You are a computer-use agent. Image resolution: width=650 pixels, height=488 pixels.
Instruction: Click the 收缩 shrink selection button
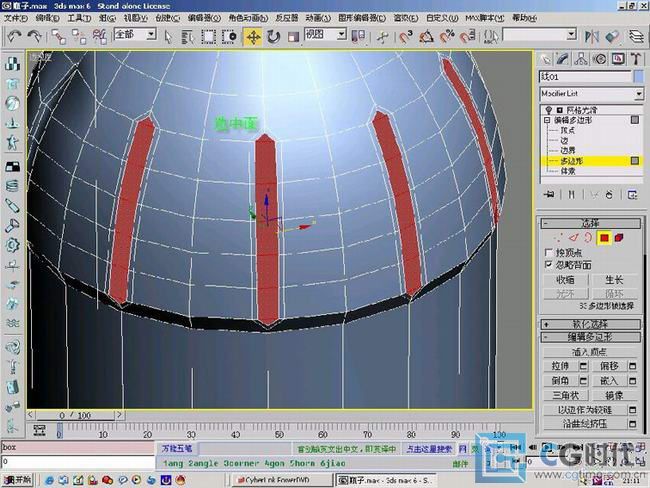click(565, 280)
